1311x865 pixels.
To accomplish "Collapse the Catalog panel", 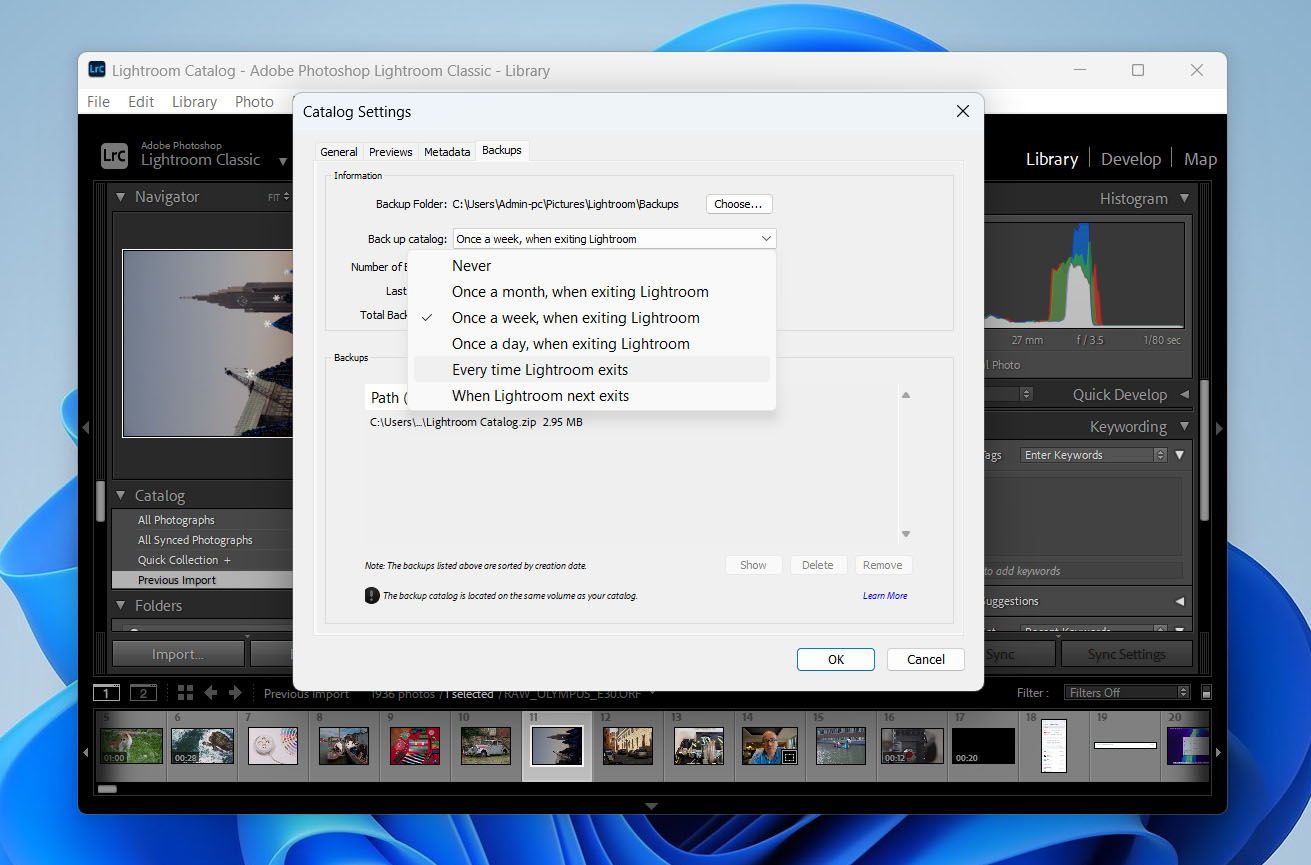I will click(x=120, y=495).
